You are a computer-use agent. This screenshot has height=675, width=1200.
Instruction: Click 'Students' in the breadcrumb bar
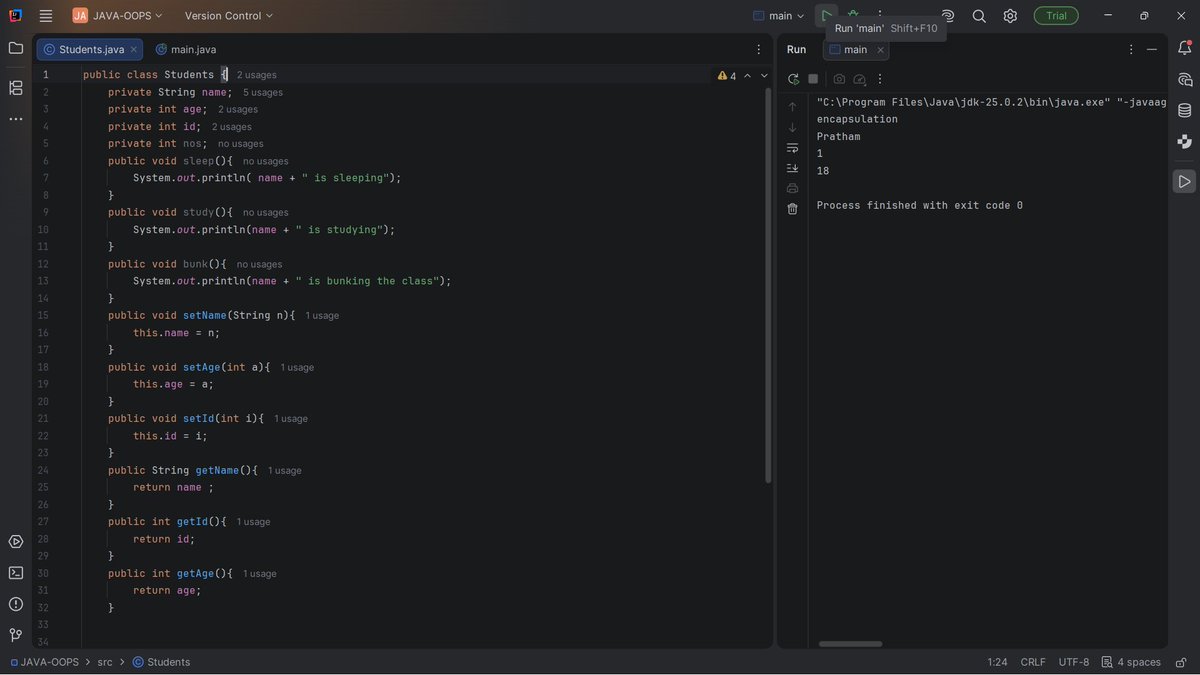tap(161, 662)
